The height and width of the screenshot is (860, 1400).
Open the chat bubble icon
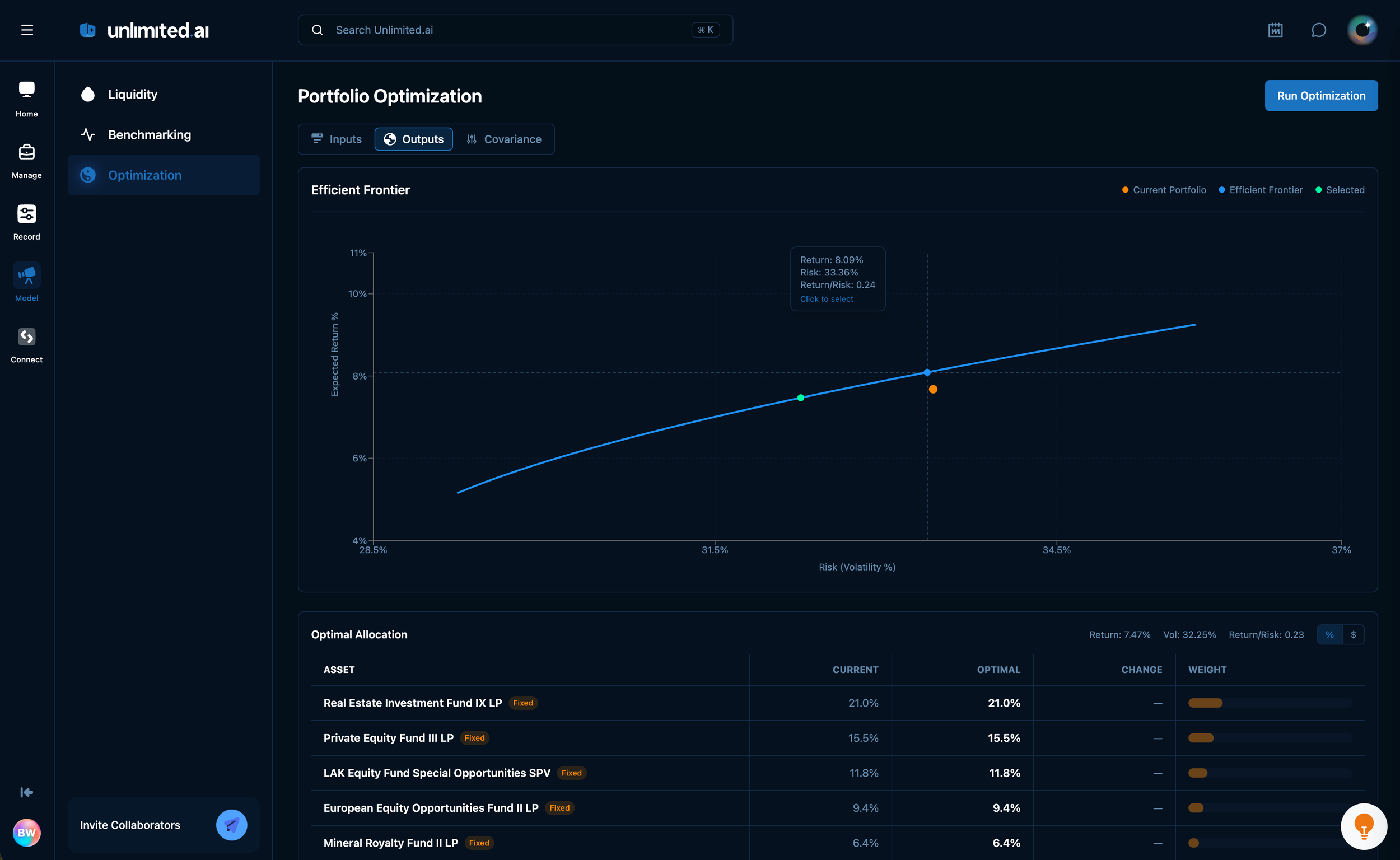pos(1318,30)
